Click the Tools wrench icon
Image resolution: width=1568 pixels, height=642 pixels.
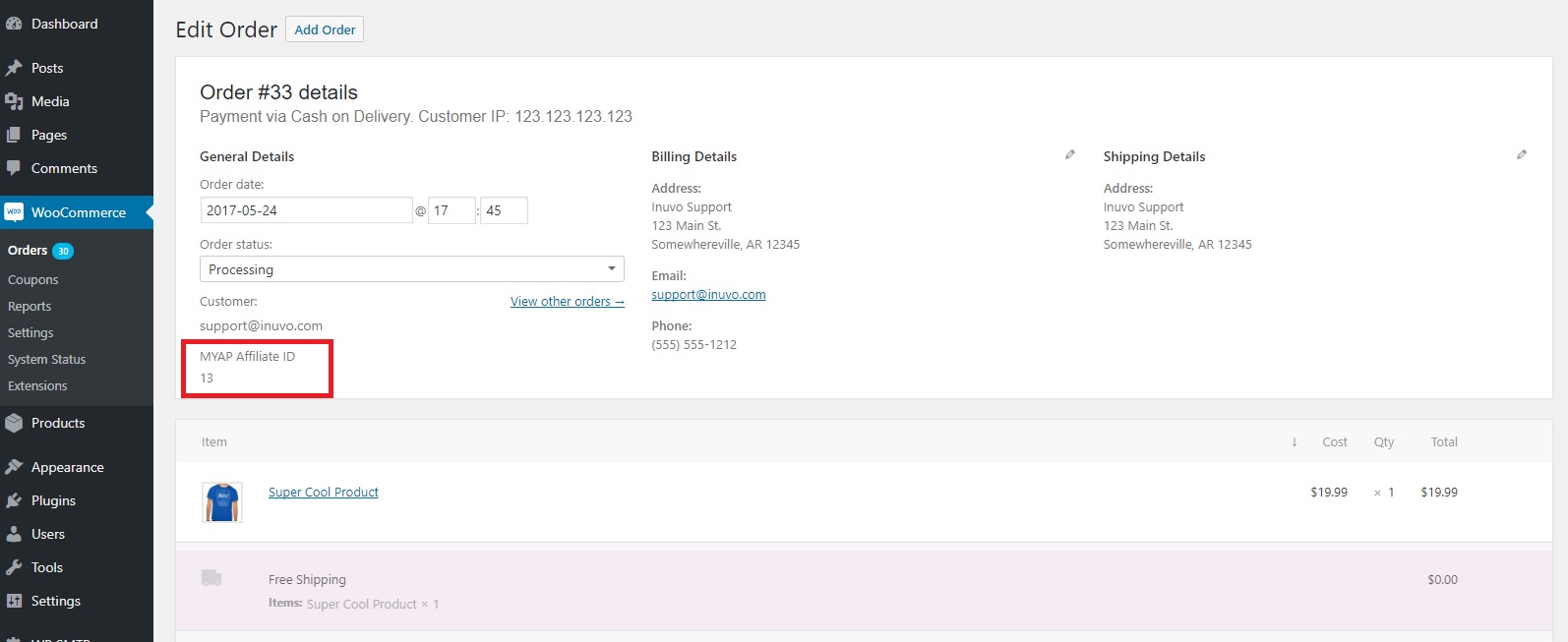coord(14,567)
